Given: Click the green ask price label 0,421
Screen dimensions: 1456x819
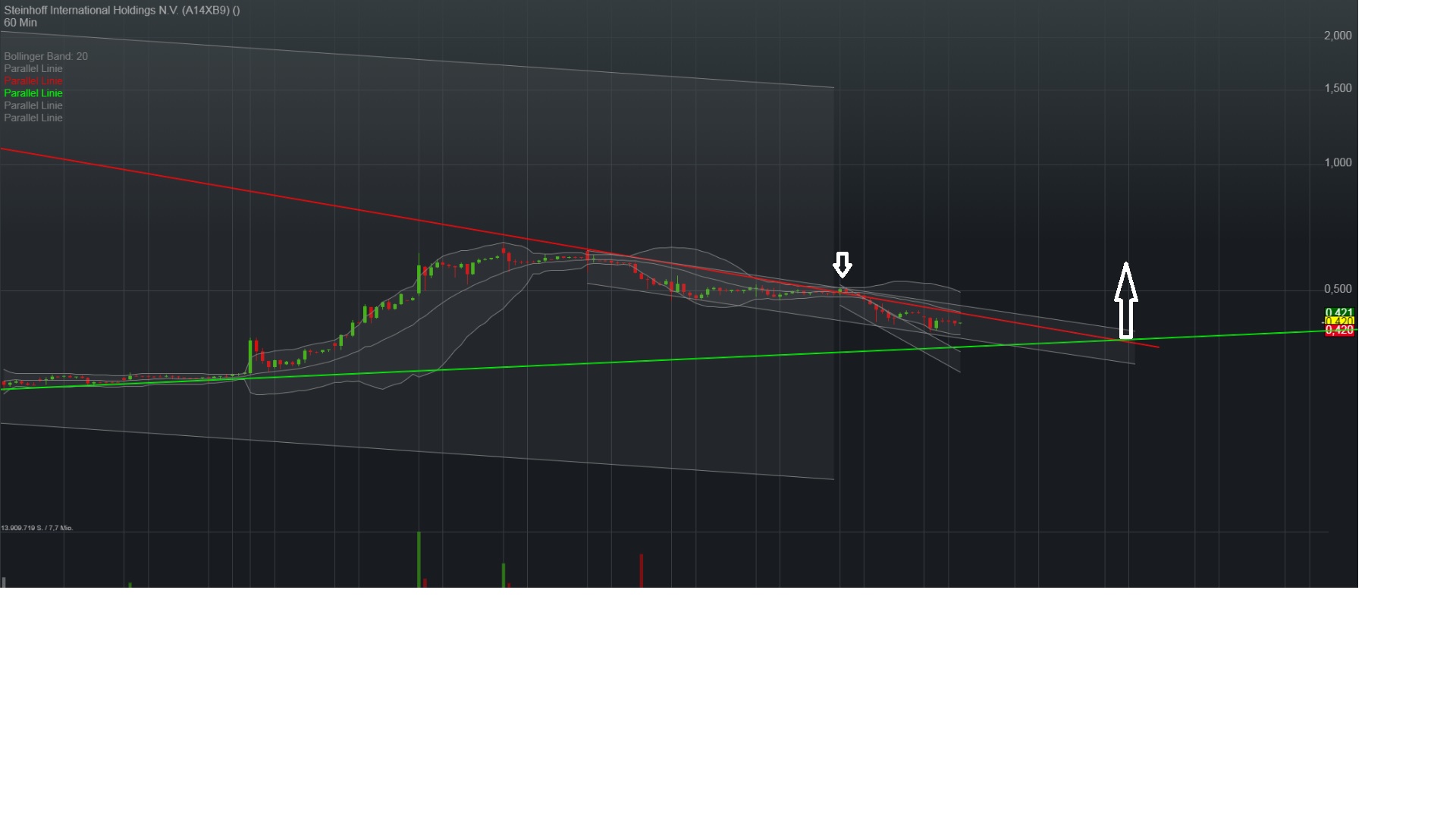Looking at the screenshot, I should tap(1341, 312).
